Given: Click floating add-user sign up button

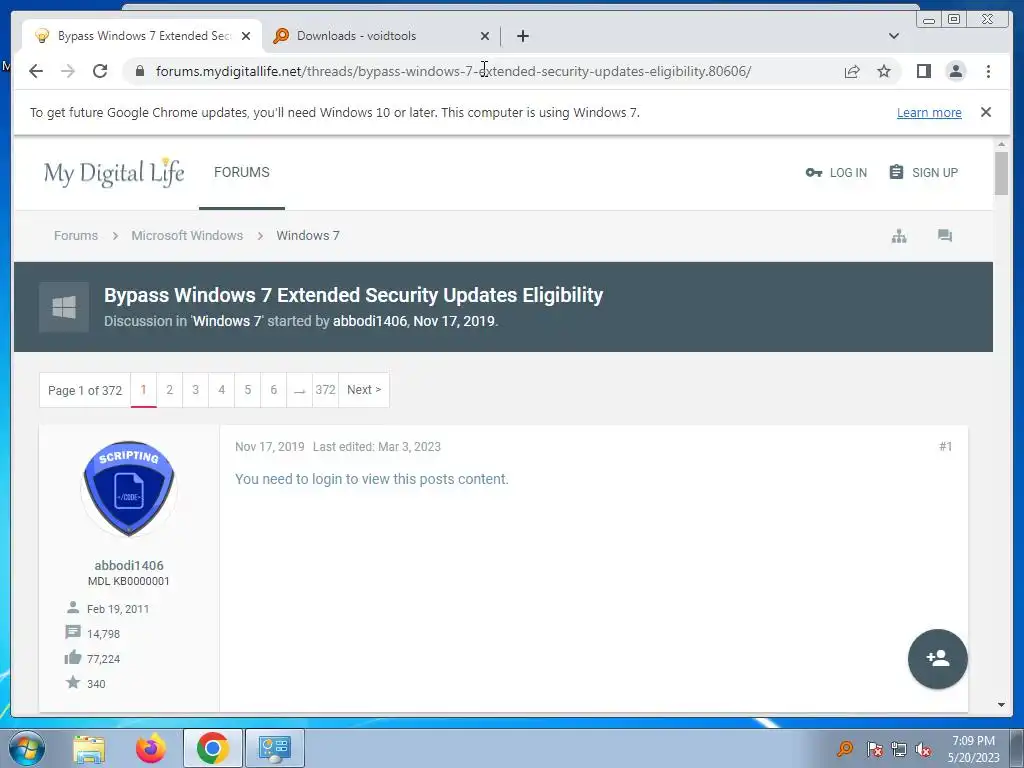Looking at the screenshot, I should click(x=937, y=658).
